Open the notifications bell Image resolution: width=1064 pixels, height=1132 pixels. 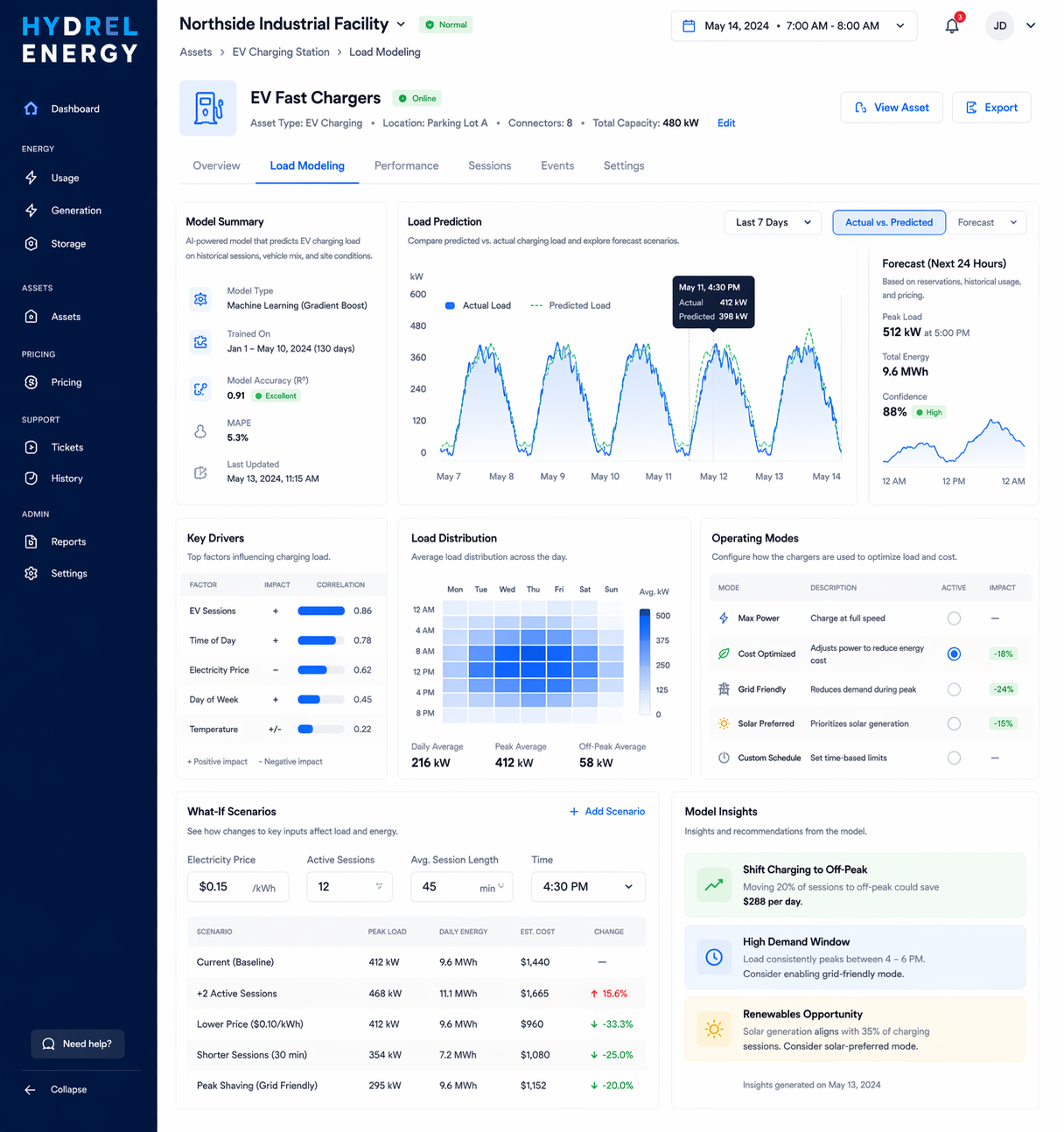click(952, 25)
